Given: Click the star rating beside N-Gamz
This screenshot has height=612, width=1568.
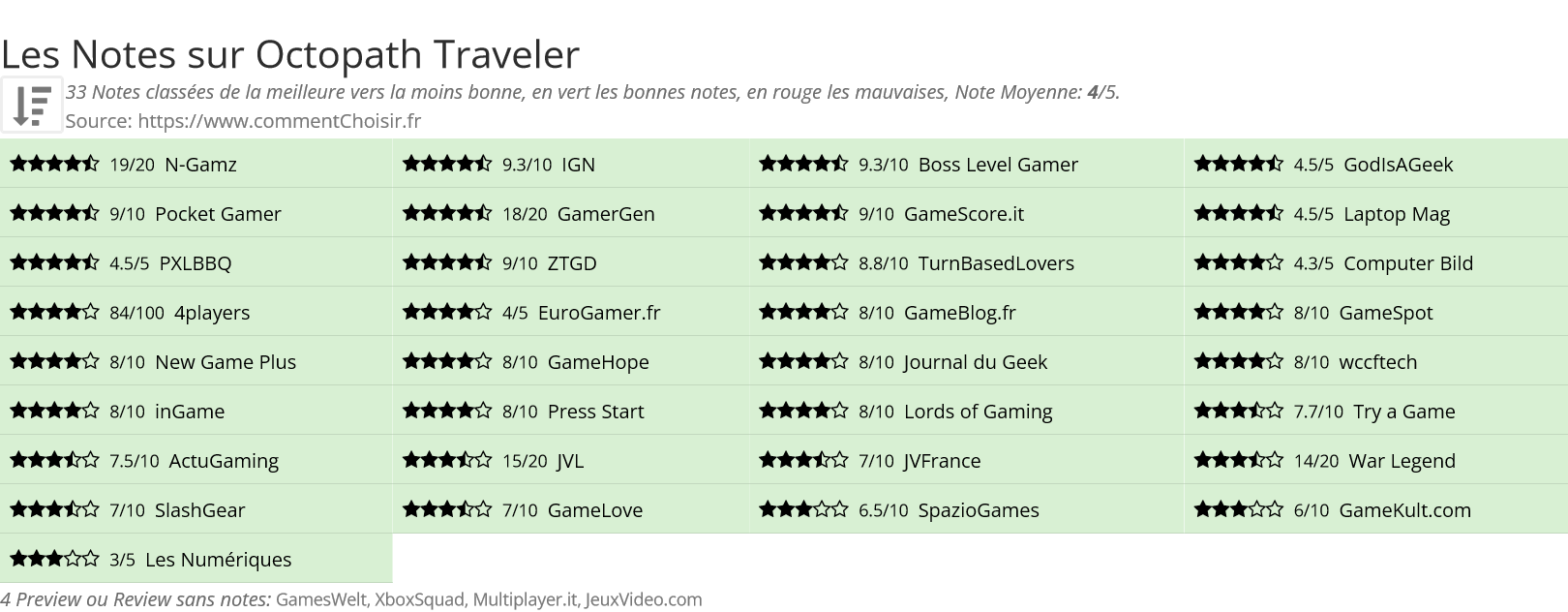Looking at the screenshot, I should pyautogui.click(x=55, y=164).
